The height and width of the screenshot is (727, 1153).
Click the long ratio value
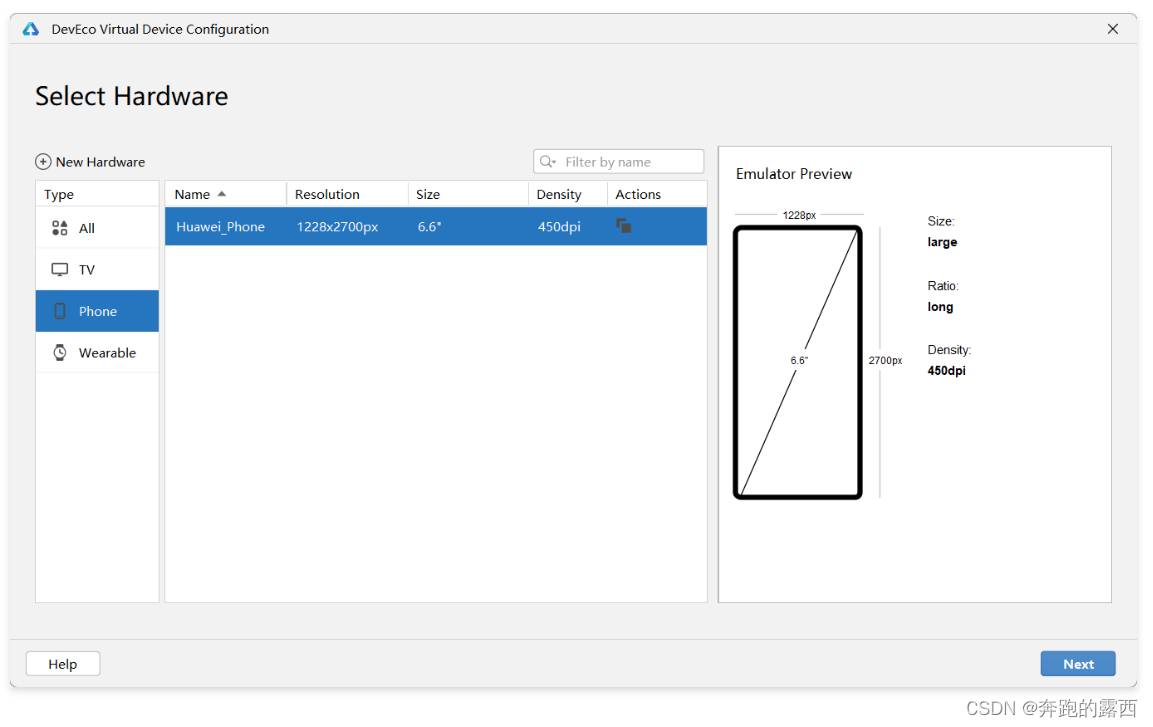[x=940, y=307]
